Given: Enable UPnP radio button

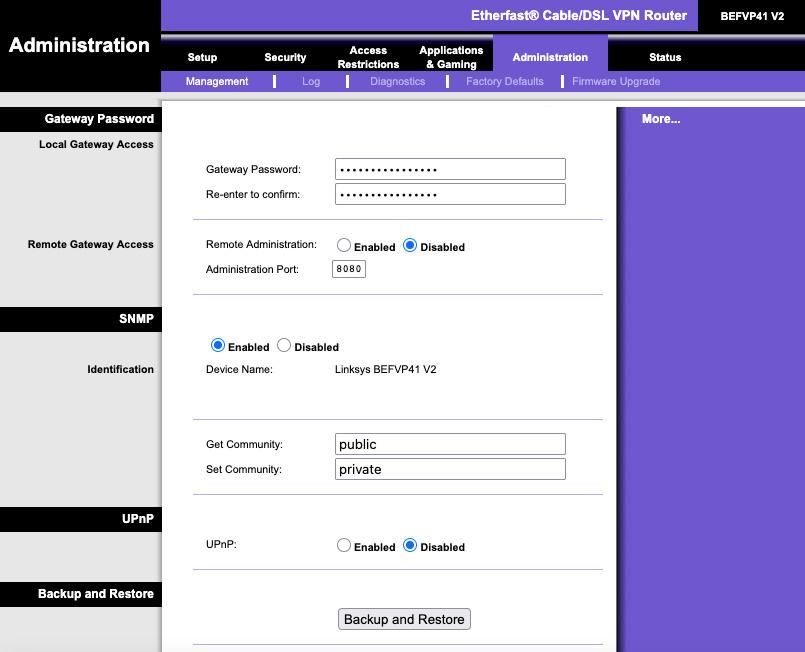Looking at the screenshot, I should [x=343, y=545].
